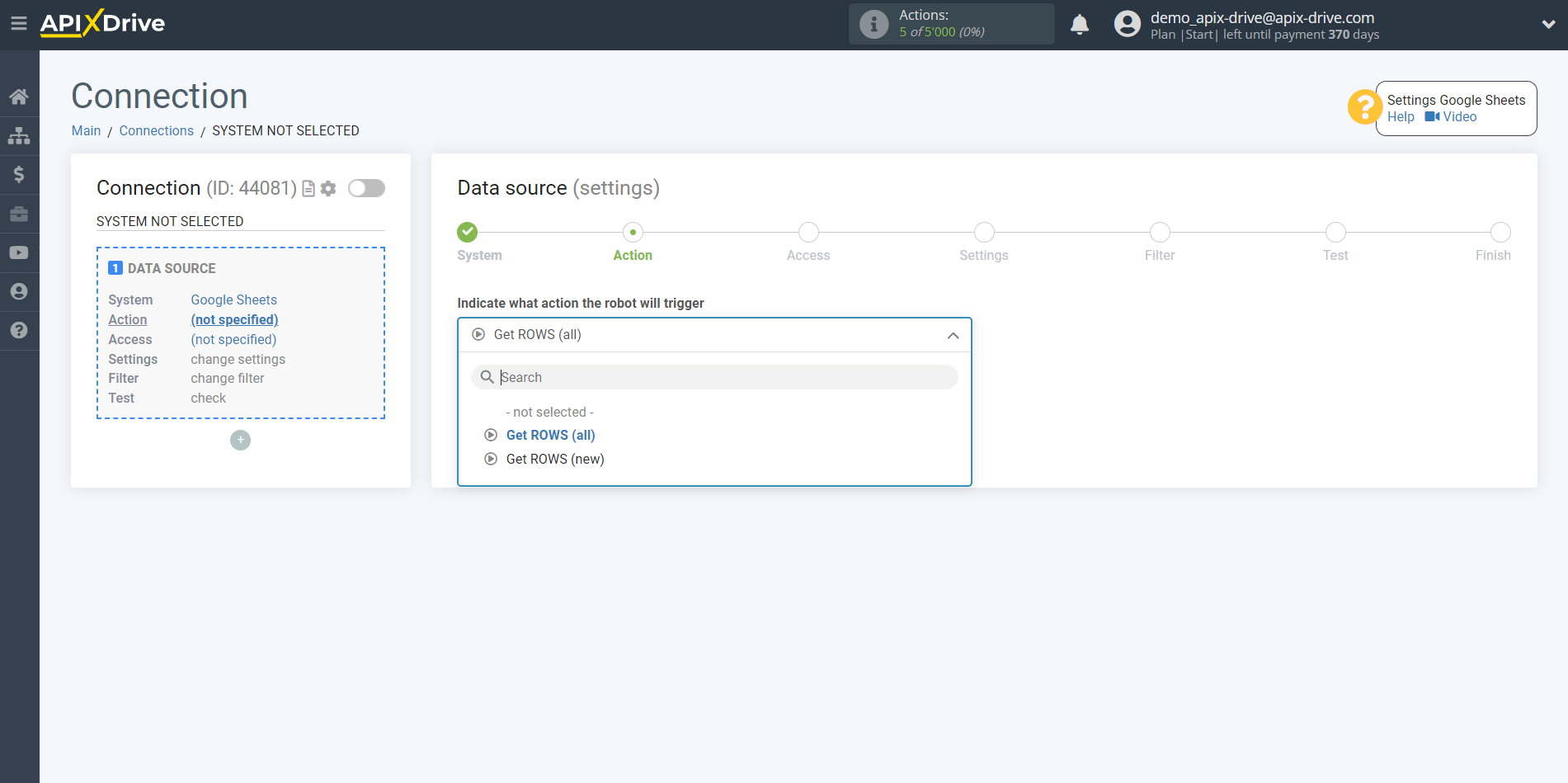Click change settings text
Viewport: 1568px width, 783px height.
[x=238, y=359]
